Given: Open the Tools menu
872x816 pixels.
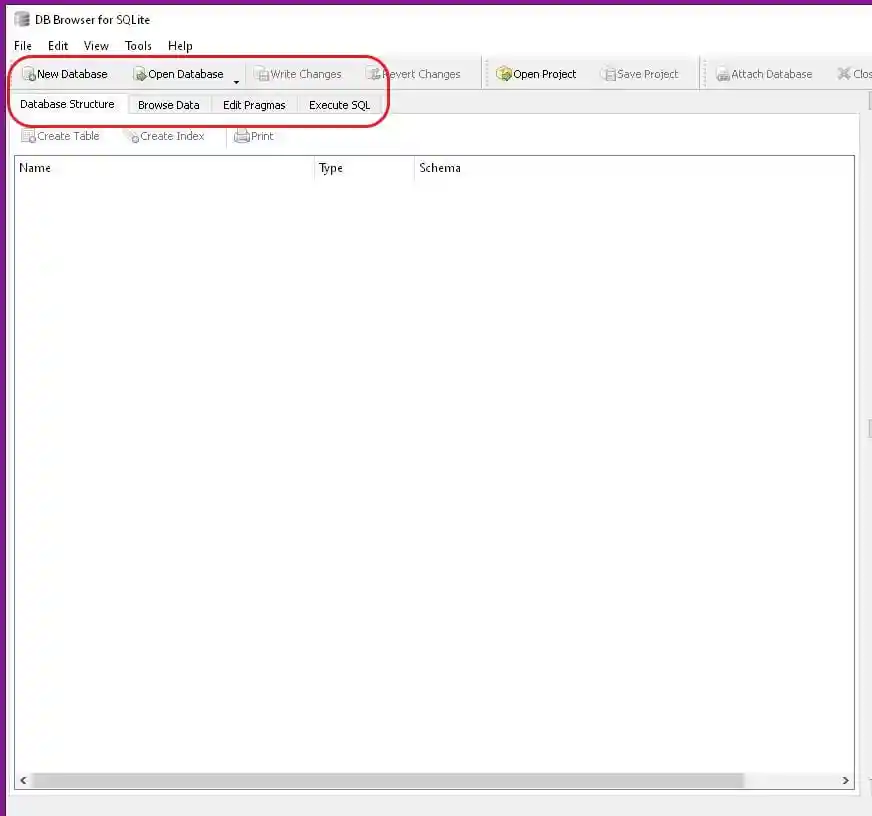Looking at the screenshot, I should (x=138, y=46).
